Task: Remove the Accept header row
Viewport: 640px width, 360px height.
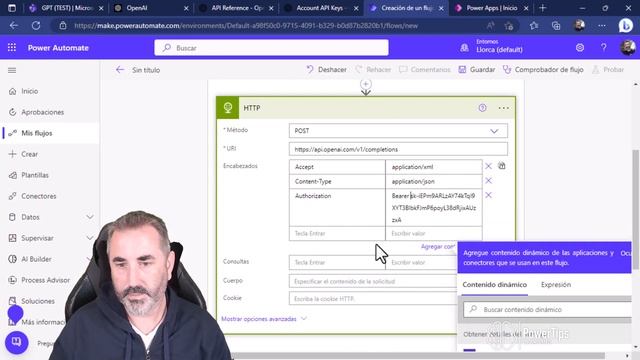Action: click(x=488, y=166)
